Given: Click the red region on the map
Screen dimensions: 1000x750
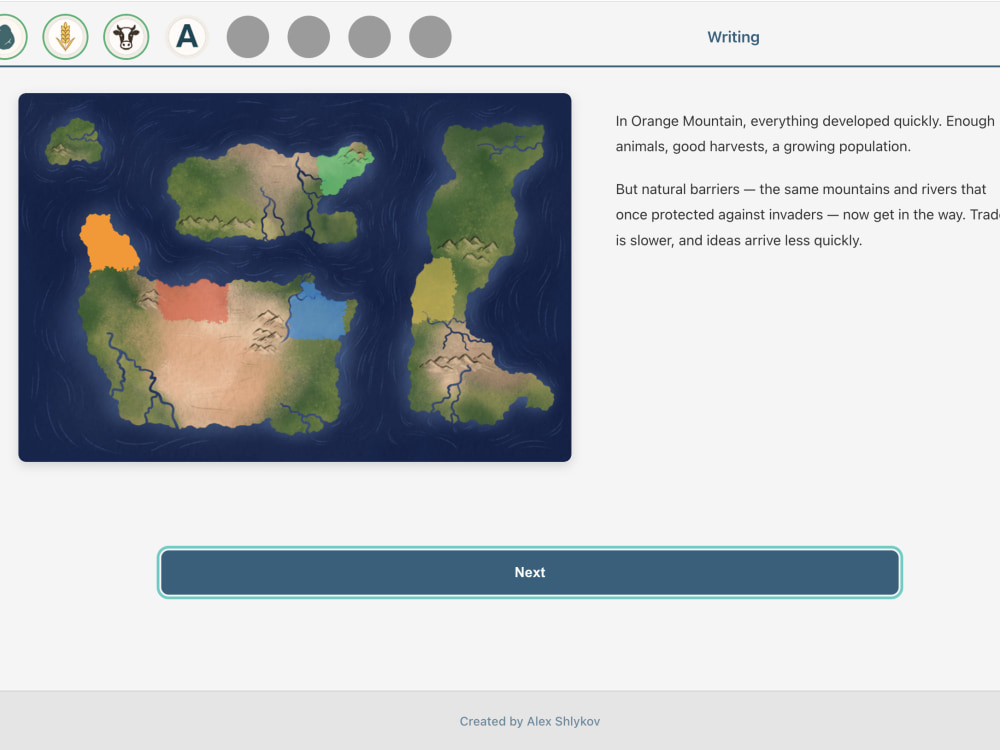Looking at the screenshot, I should (x=193, y=301).
